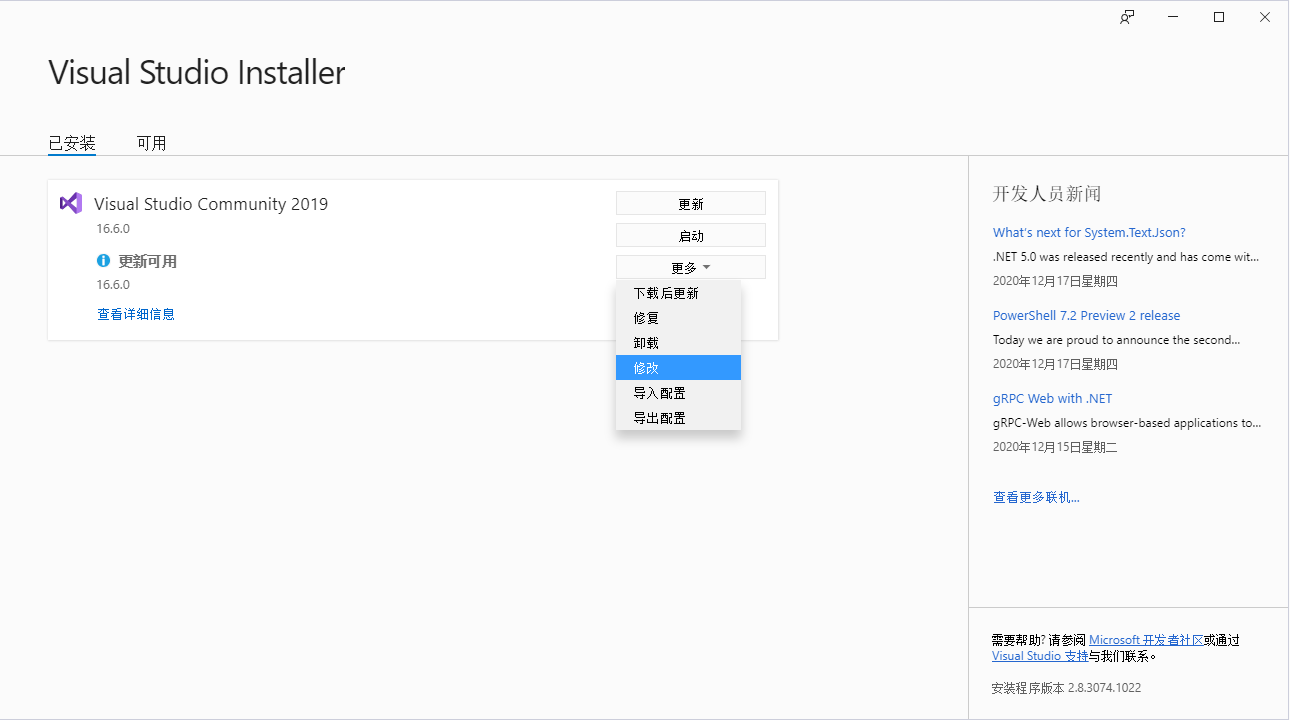The height and width of the screenshot is (720, 1290).
Task: Open gRPC Web with .NET news link
Action: click(1052, 398)
